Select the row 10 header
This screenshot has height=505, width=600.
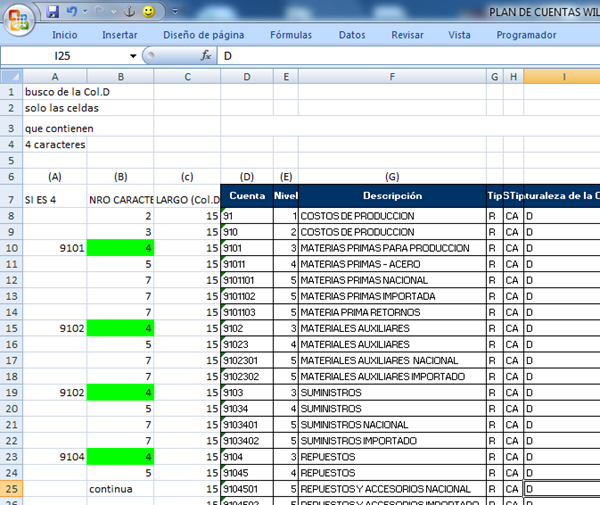pos(10,248)
